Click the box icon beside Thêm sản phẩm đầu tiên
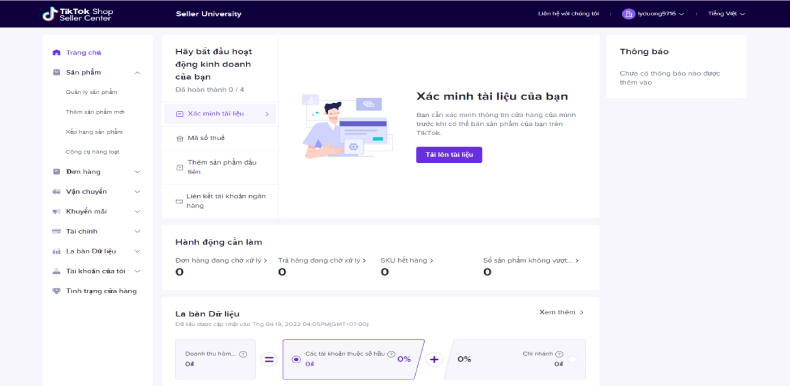 (179, 167)
